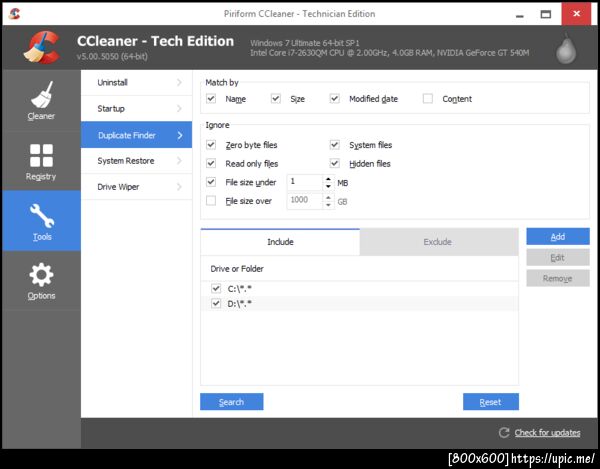Screen dimensions: 600x469
Task: Open the System Restore tool
Action: click(x=136, y=161)
